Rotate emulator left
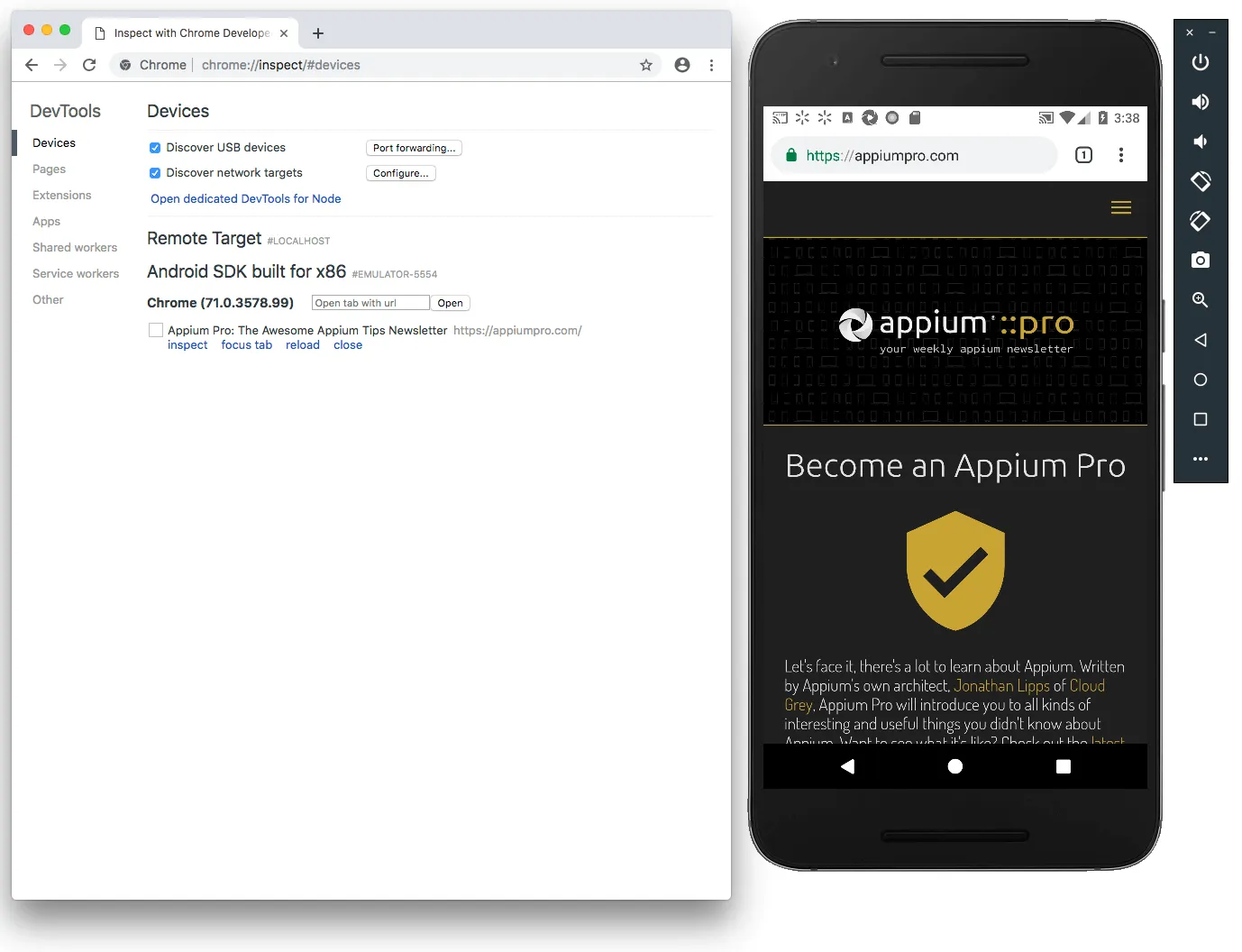 point(1200,181)
